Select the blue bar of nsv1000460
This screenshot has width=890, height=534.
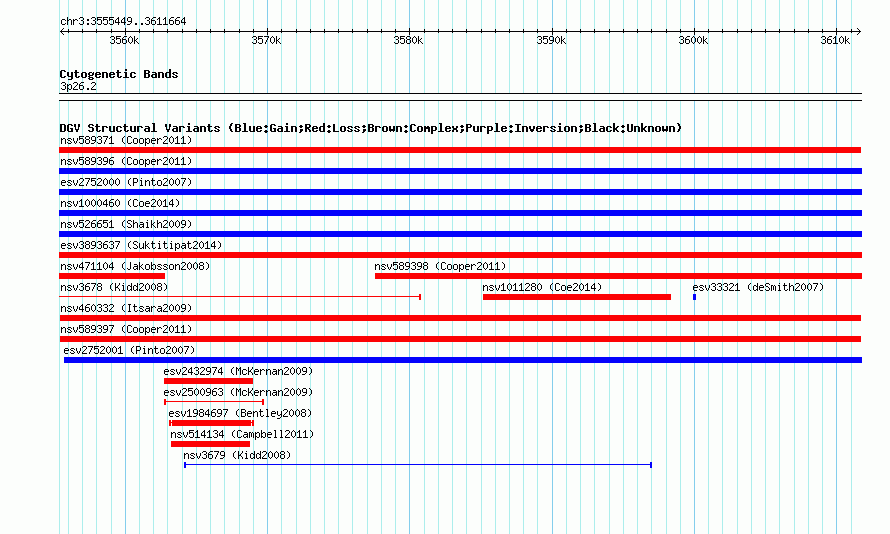point(460,213)
